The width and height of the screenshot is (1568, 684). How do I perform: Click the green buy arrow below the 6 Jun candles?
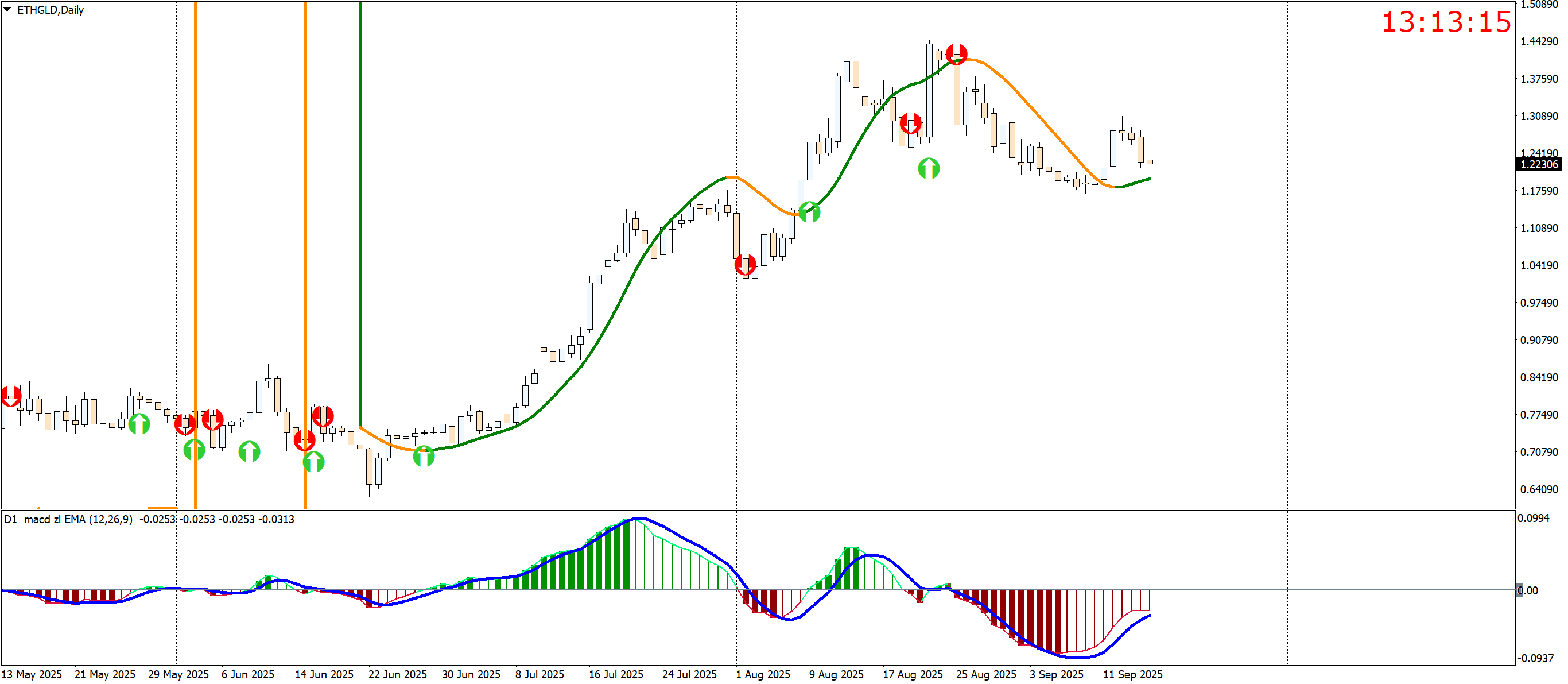coord(249,451)
